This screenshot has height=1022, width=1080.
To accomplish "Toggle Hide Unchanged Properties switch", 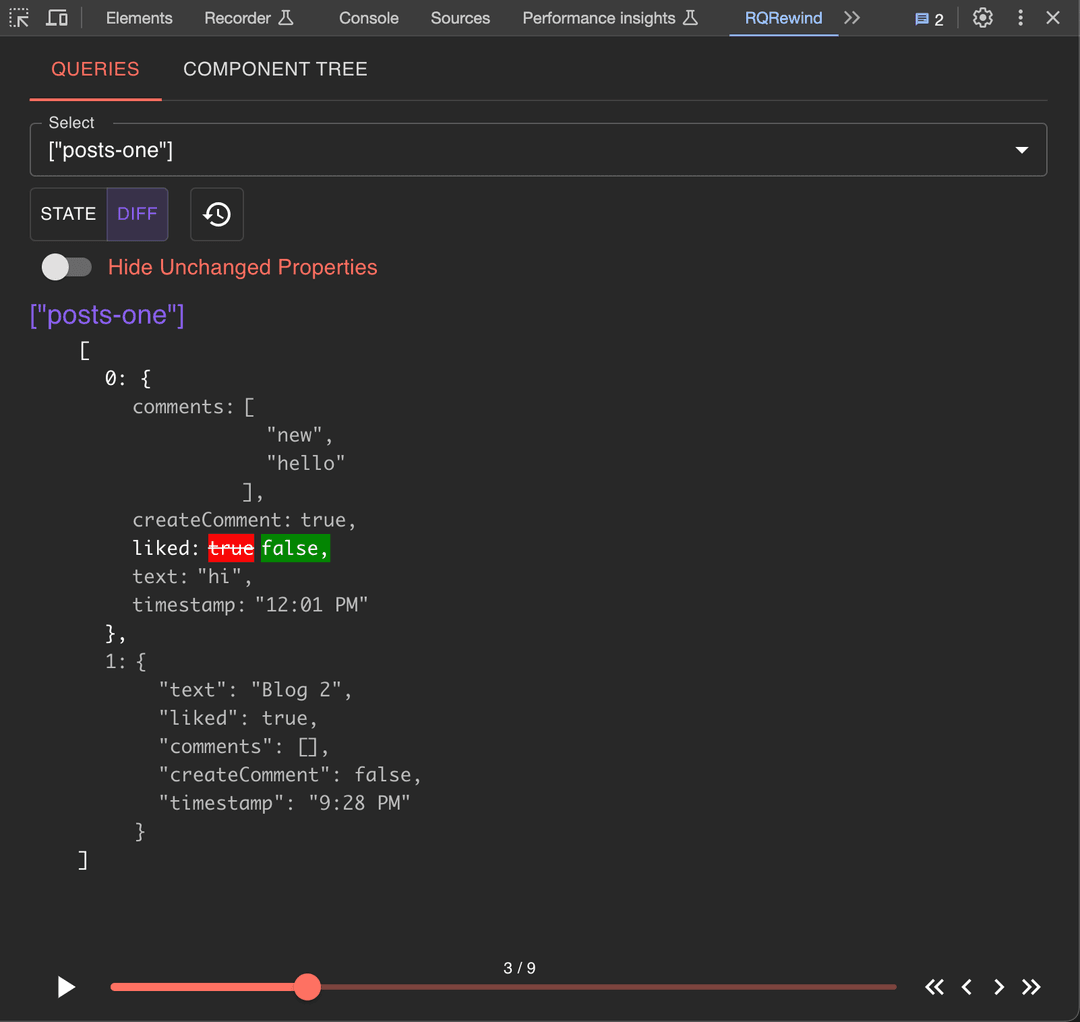I will coord(66,267).
